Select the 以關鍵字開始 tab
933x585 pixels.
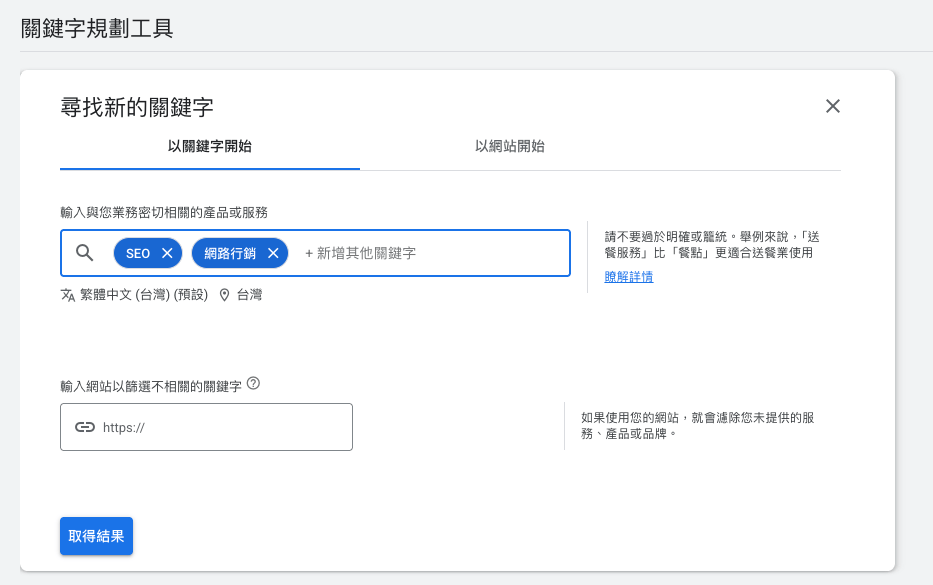coord(210,146)
